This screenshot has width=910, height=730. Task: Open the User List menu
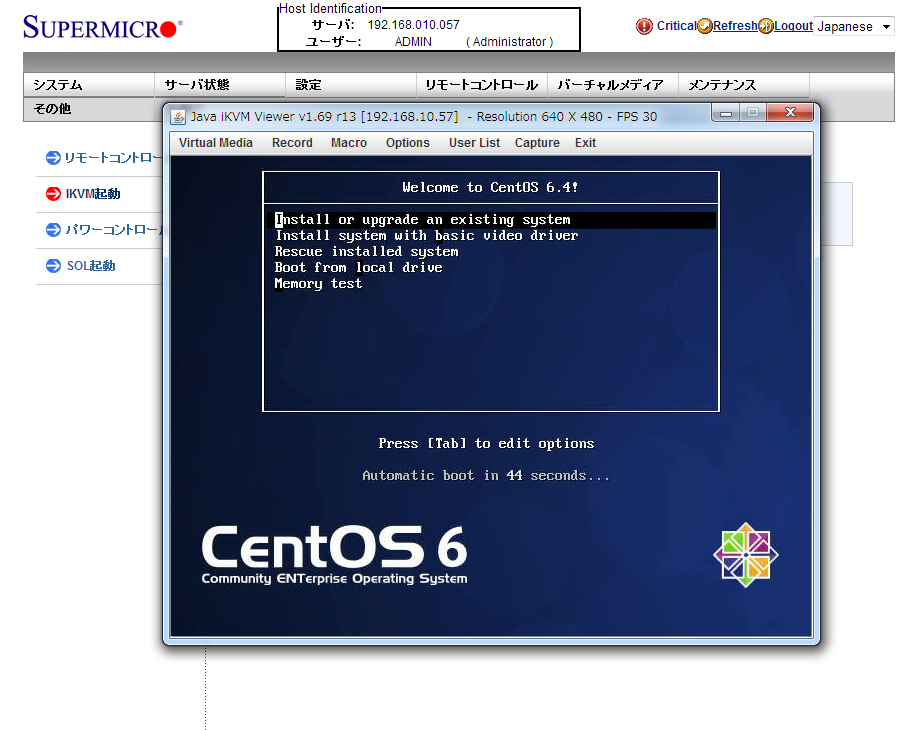474,143
